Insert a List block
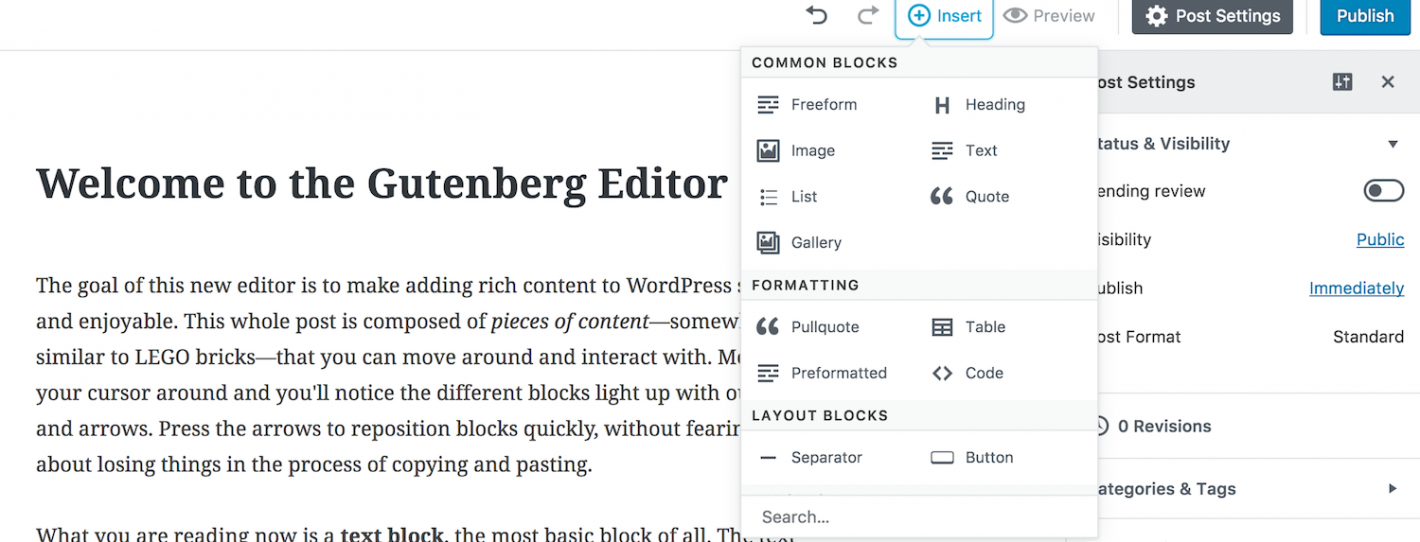The width and height of the screenshot is (1420, 542). (x=789, y=197)
